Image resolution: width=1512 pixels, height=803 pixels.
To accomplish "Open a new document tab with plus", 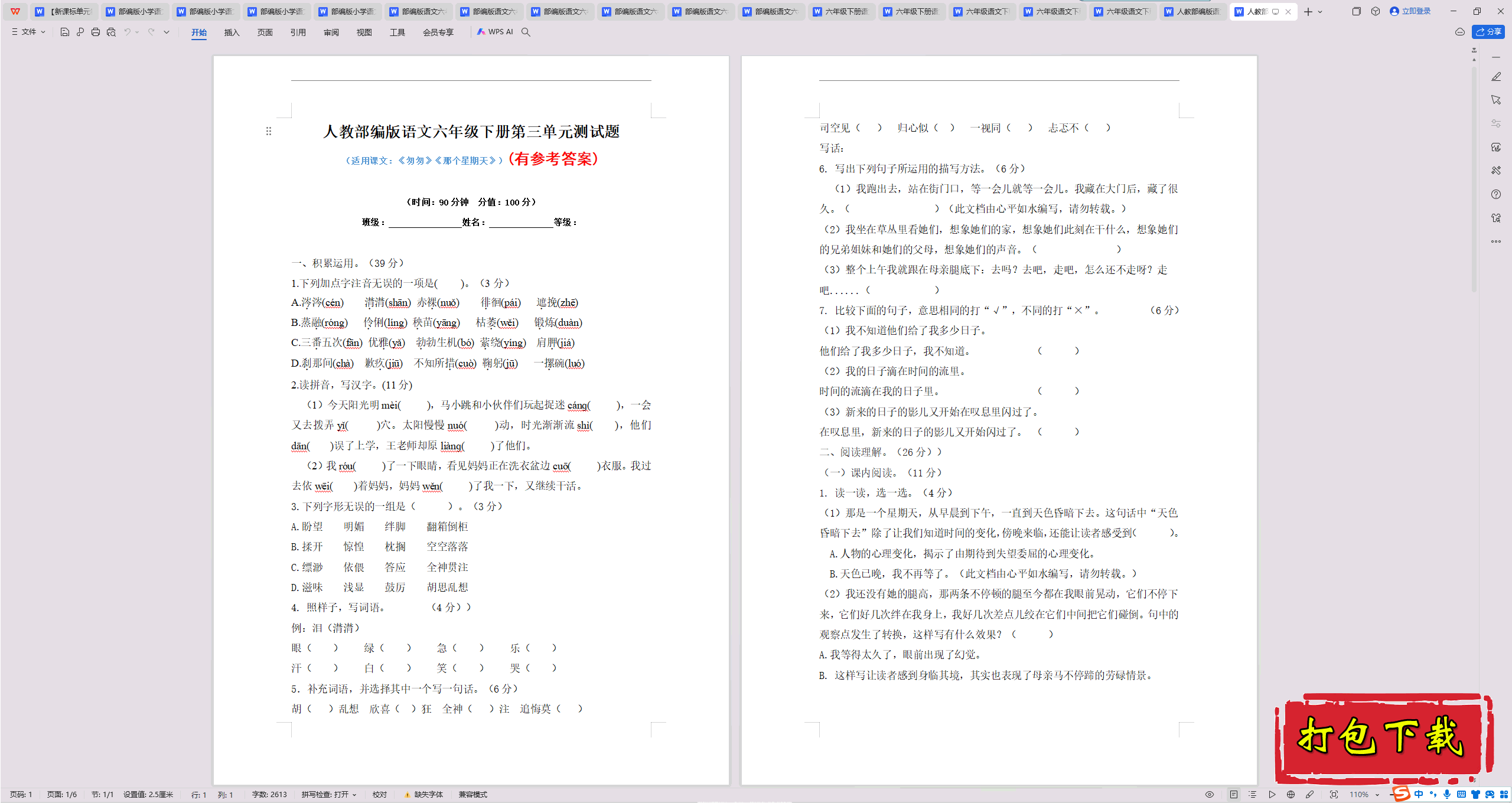I will (x=1308, y=12).
